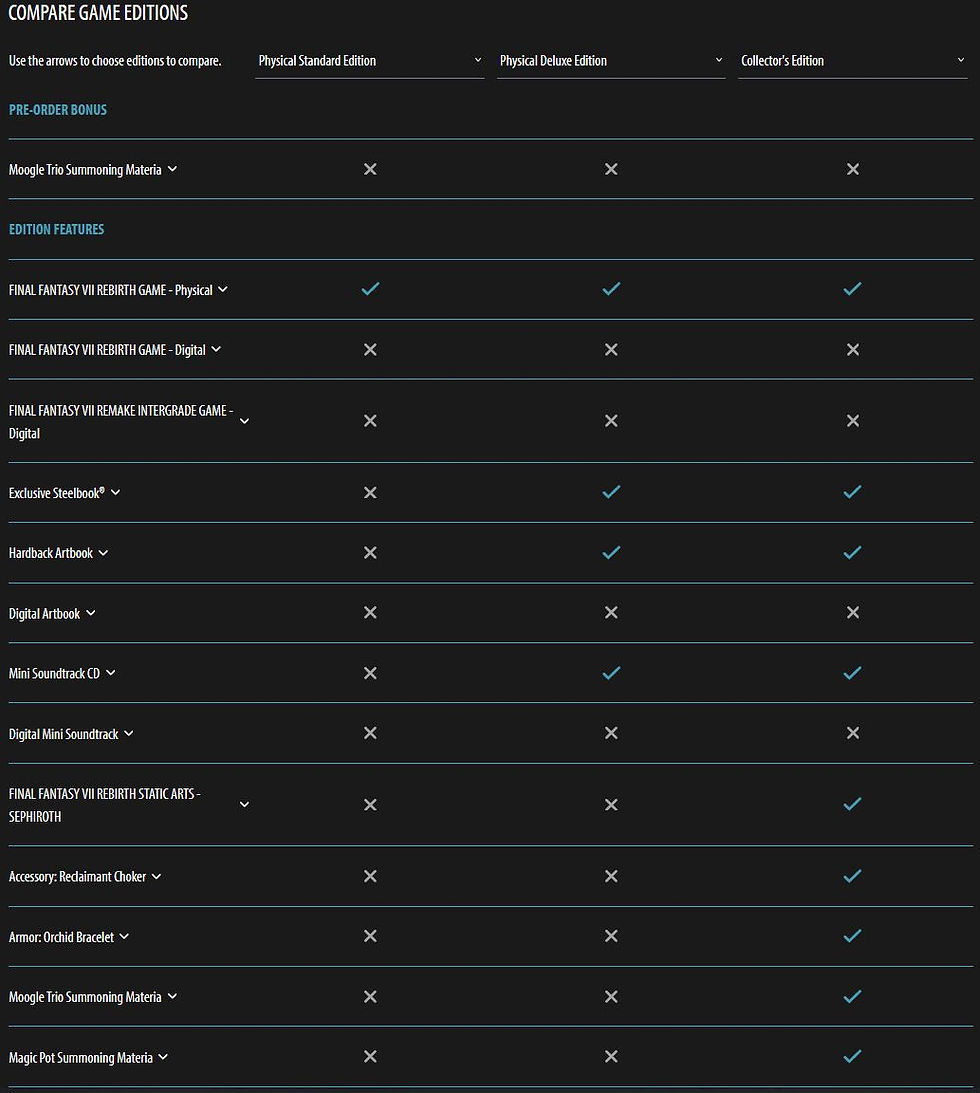Click checkmark for Exclusive Steelbook Deluxe Edition

pyautogui.click(x=611, y=492)
